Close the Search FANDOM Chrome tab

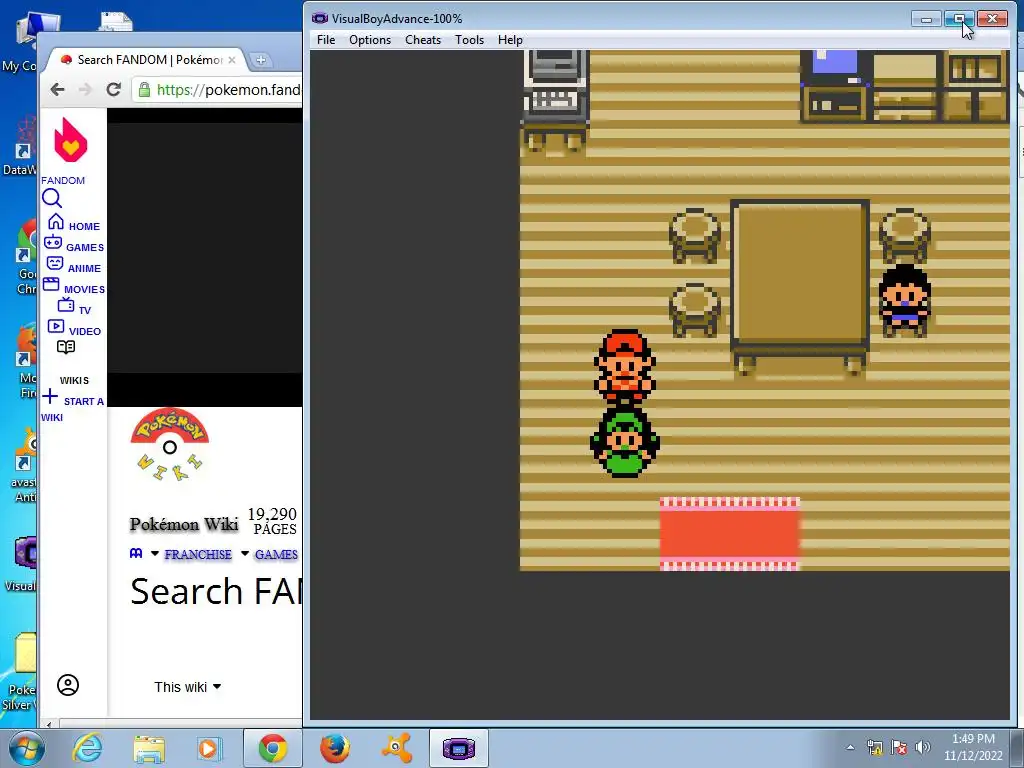pyautogui.click(x=232, y=60)
